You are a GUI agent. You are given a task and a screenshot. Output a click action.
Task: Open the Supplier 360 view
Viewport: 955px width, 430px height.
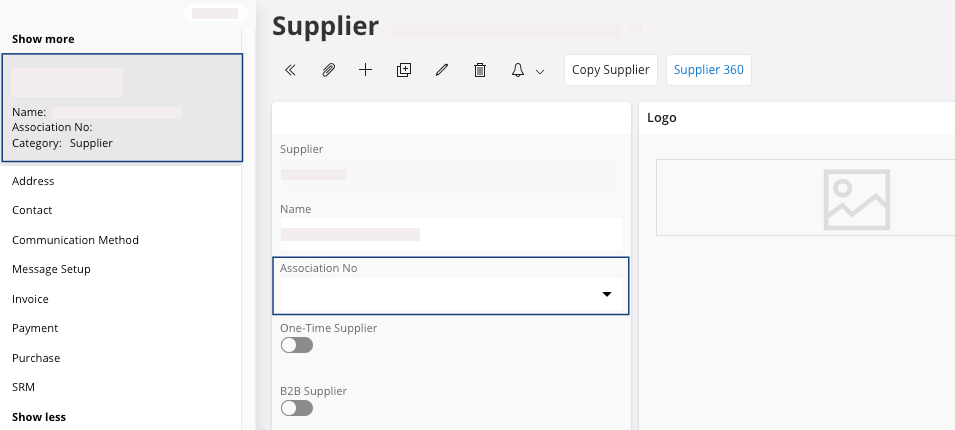point(708,70)
